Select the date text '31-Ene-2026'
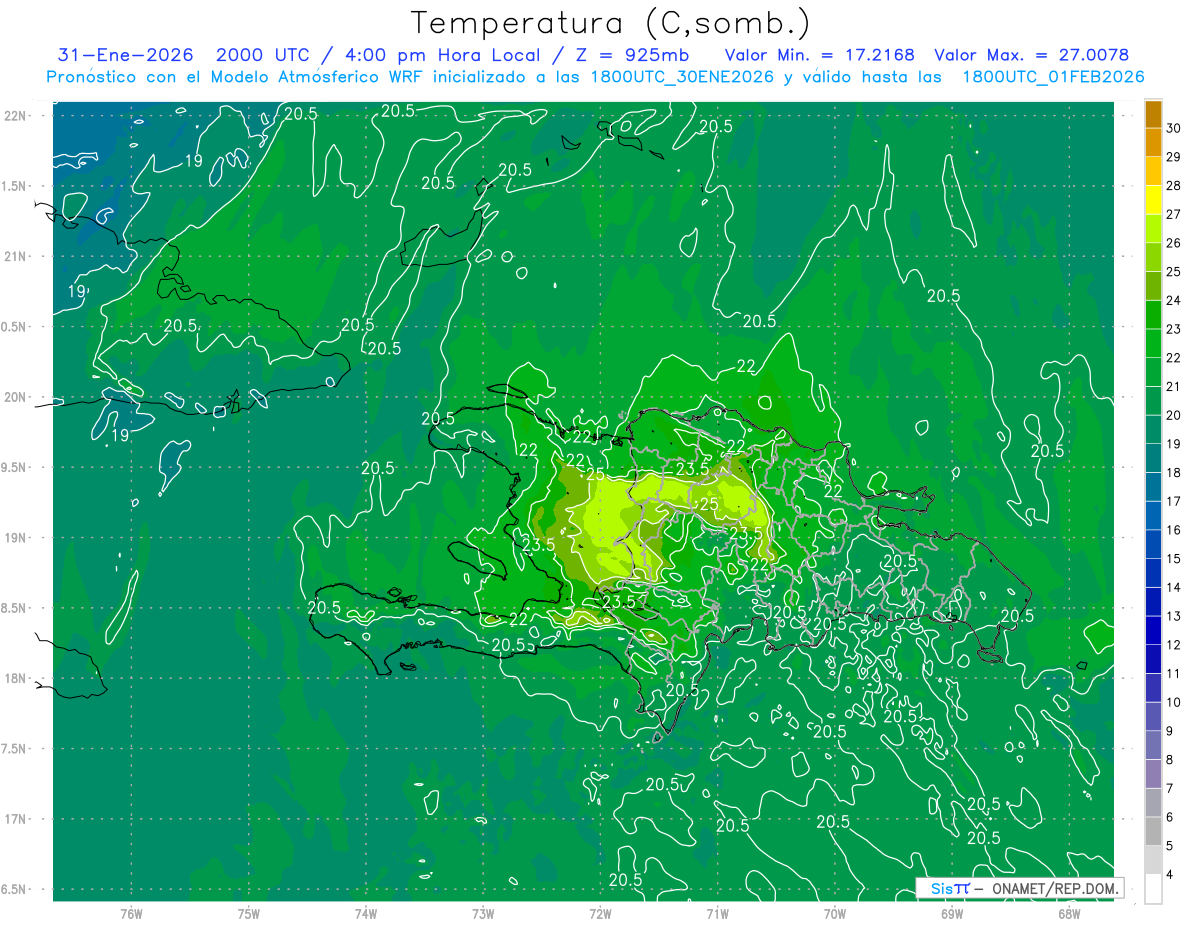The width and height of the screenshot is (1200, 927). (x=127, y=56)
